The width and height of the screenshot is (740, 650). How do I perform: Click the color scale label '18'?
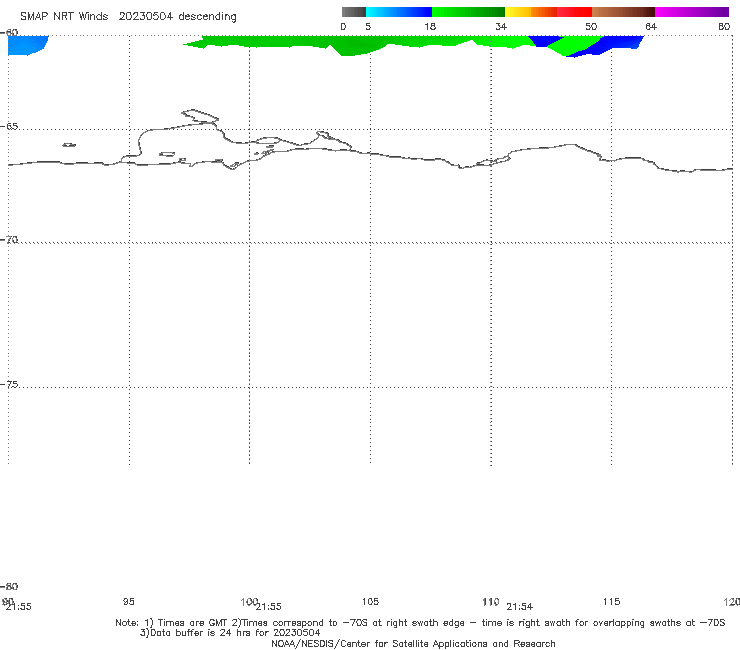click(x=430, y=26)
